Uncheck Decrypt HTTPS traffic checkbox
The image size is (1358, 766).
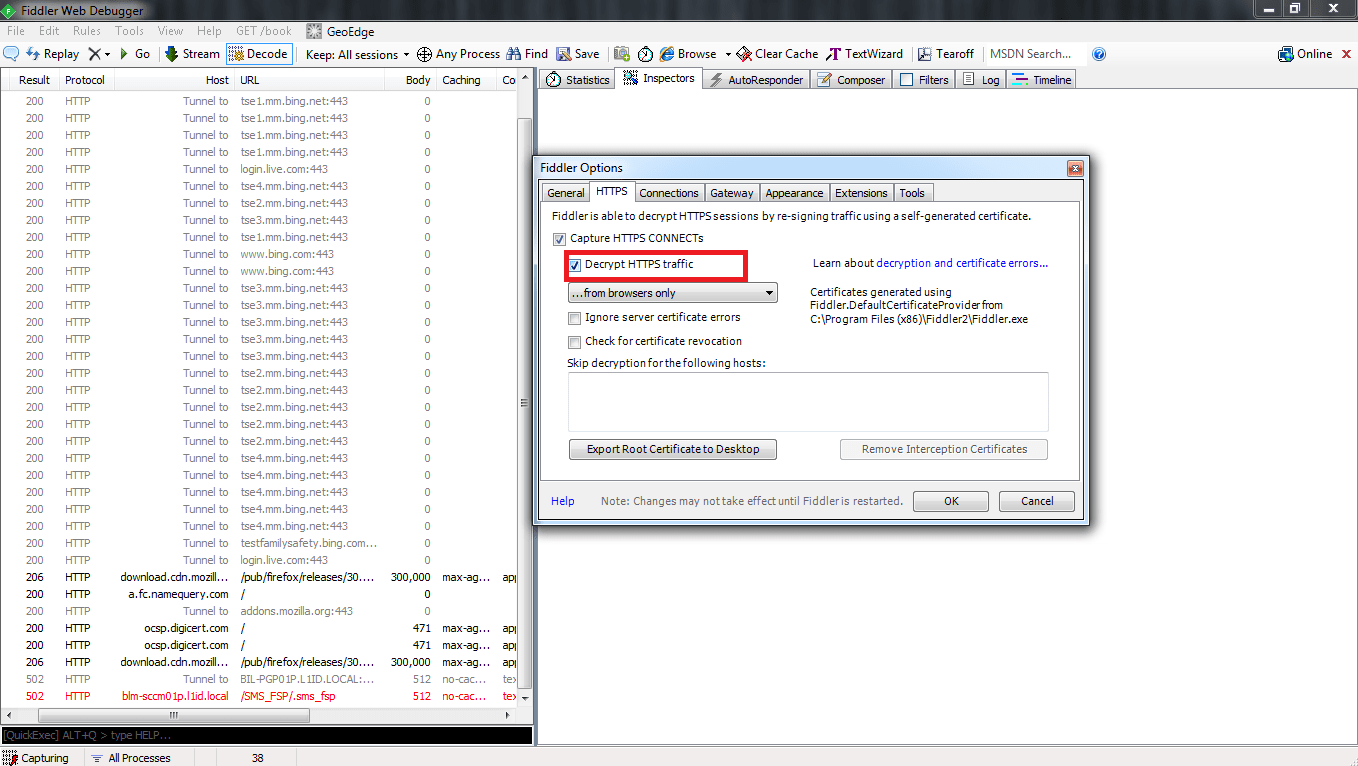tap(574, 265)
